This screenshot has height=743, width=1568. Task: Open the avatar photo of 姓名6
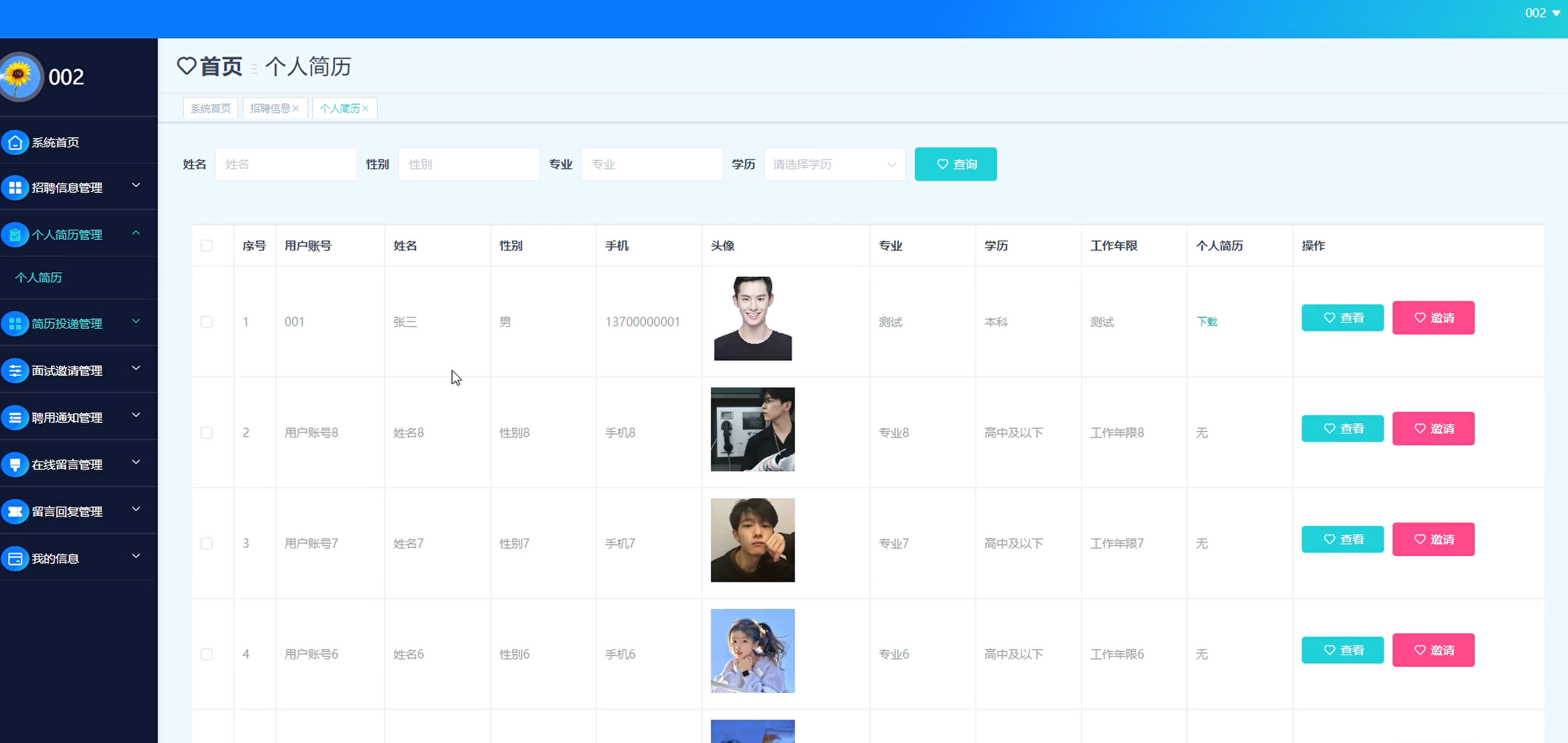point(753,651)
